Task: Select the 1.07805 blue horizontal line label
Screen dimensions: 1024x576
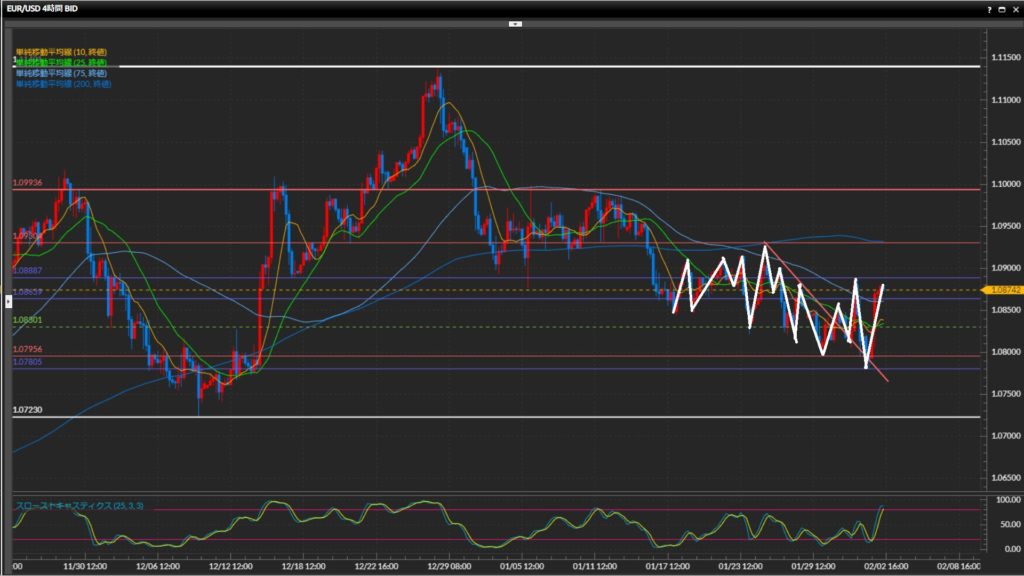Action: click(x=27, y=363)
